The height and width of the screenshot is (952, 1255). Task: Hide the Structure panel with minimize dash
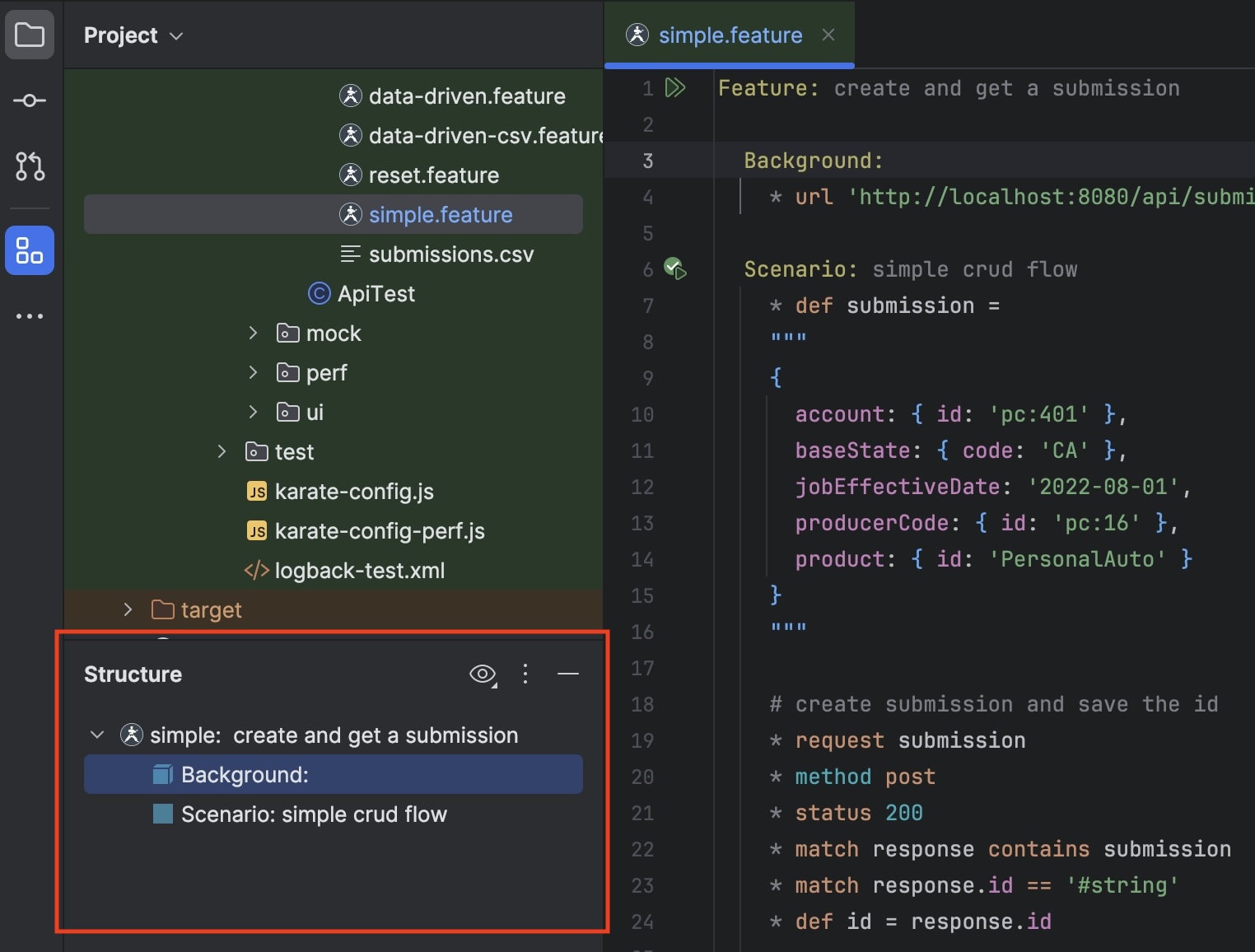coord(568,674)
